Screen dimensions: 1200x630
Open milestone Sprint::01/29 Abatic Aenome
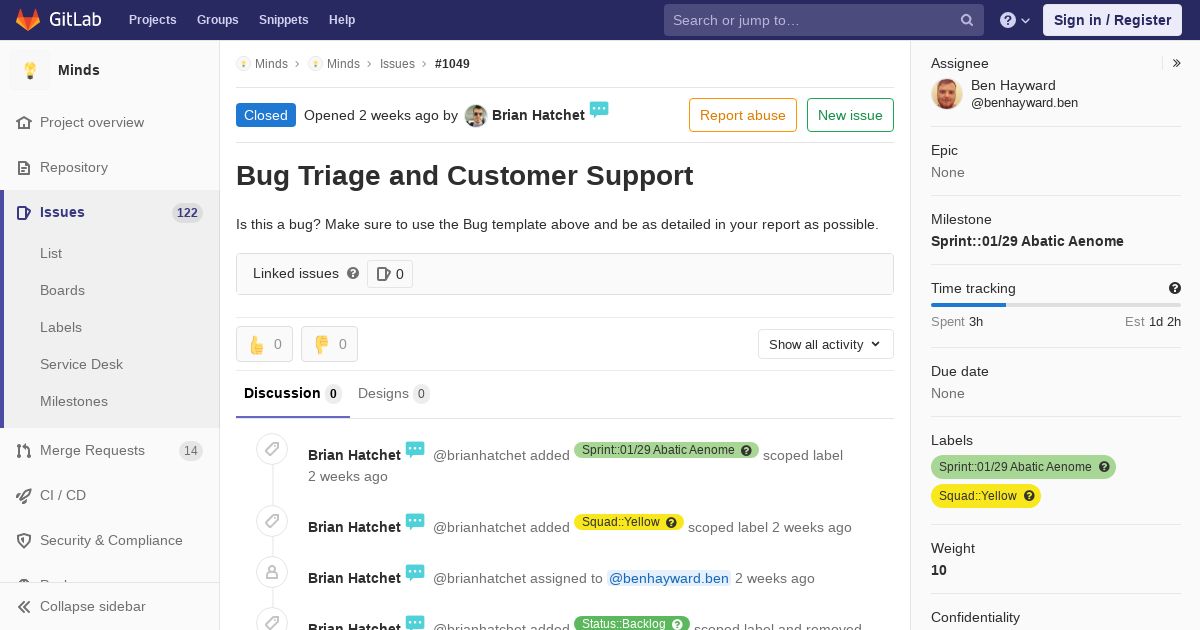[1027, 241]
